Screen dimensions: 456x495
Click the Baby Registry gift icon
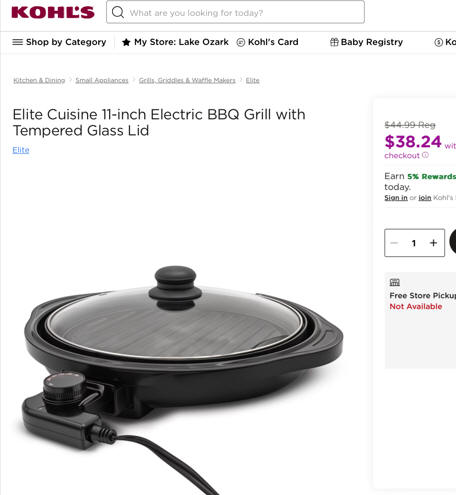coord(334,42)
